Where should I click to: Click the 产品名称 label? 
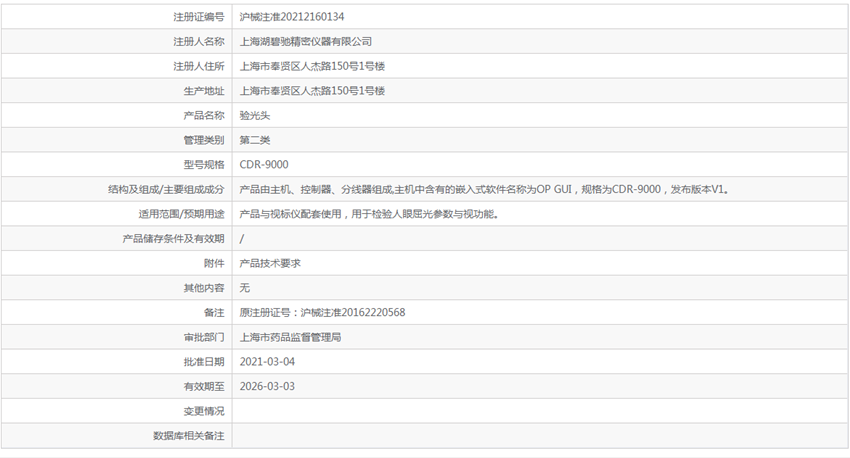[x=204, y=115]
